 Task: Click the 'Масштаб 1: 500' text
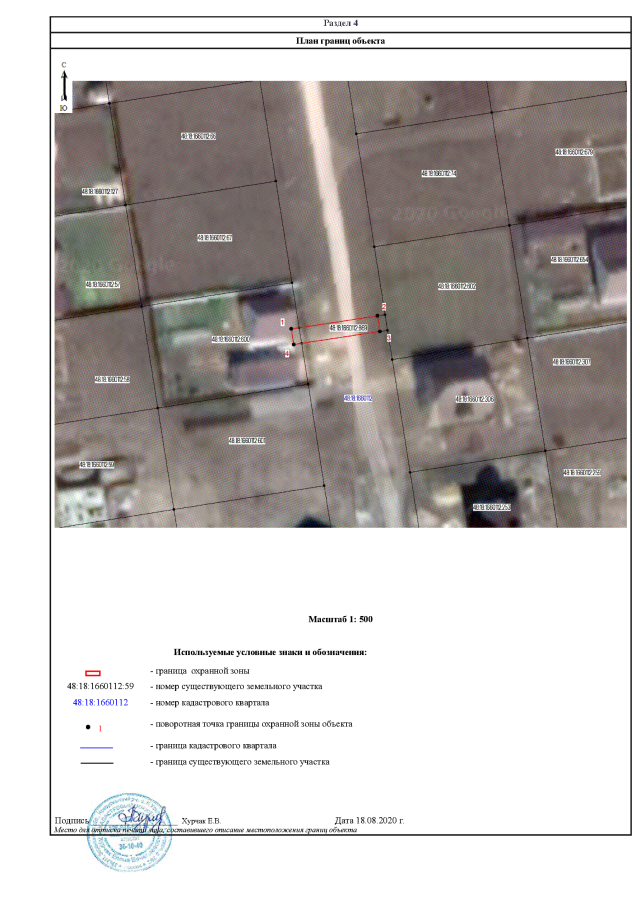(x=340, y=620)
